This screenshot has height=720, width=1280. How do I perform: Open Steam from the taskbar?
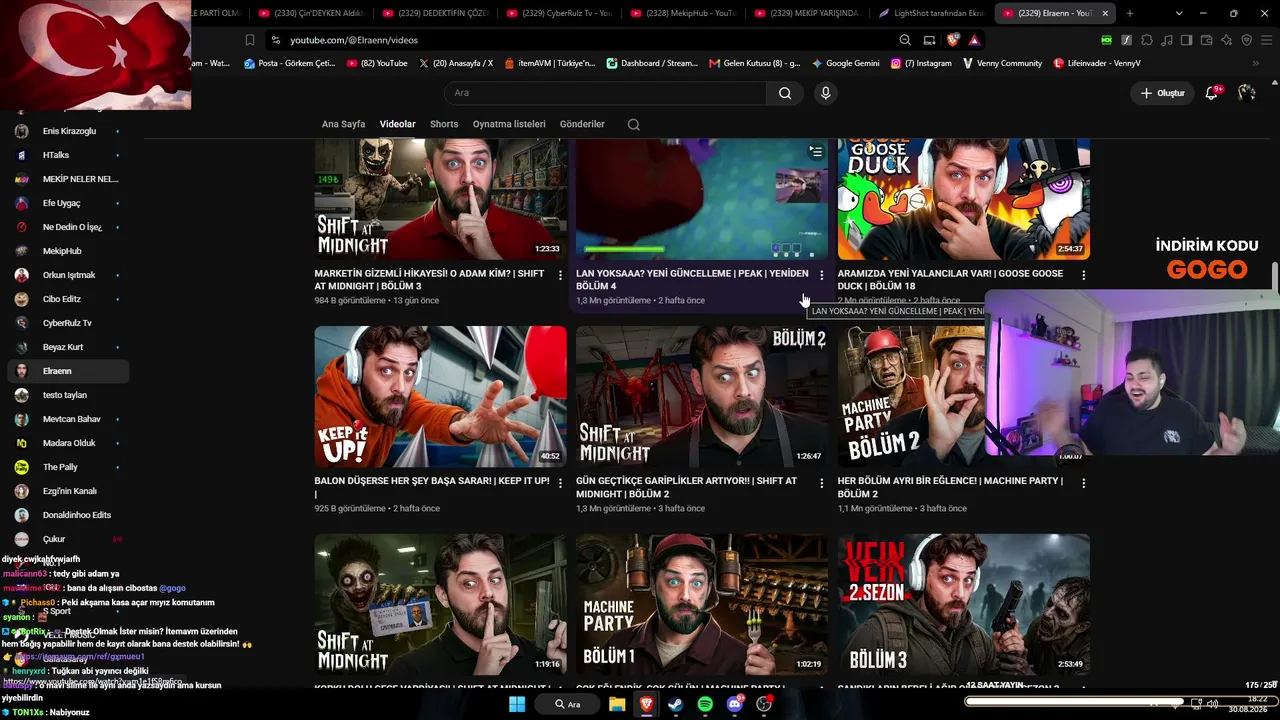(x=676, y=704)
